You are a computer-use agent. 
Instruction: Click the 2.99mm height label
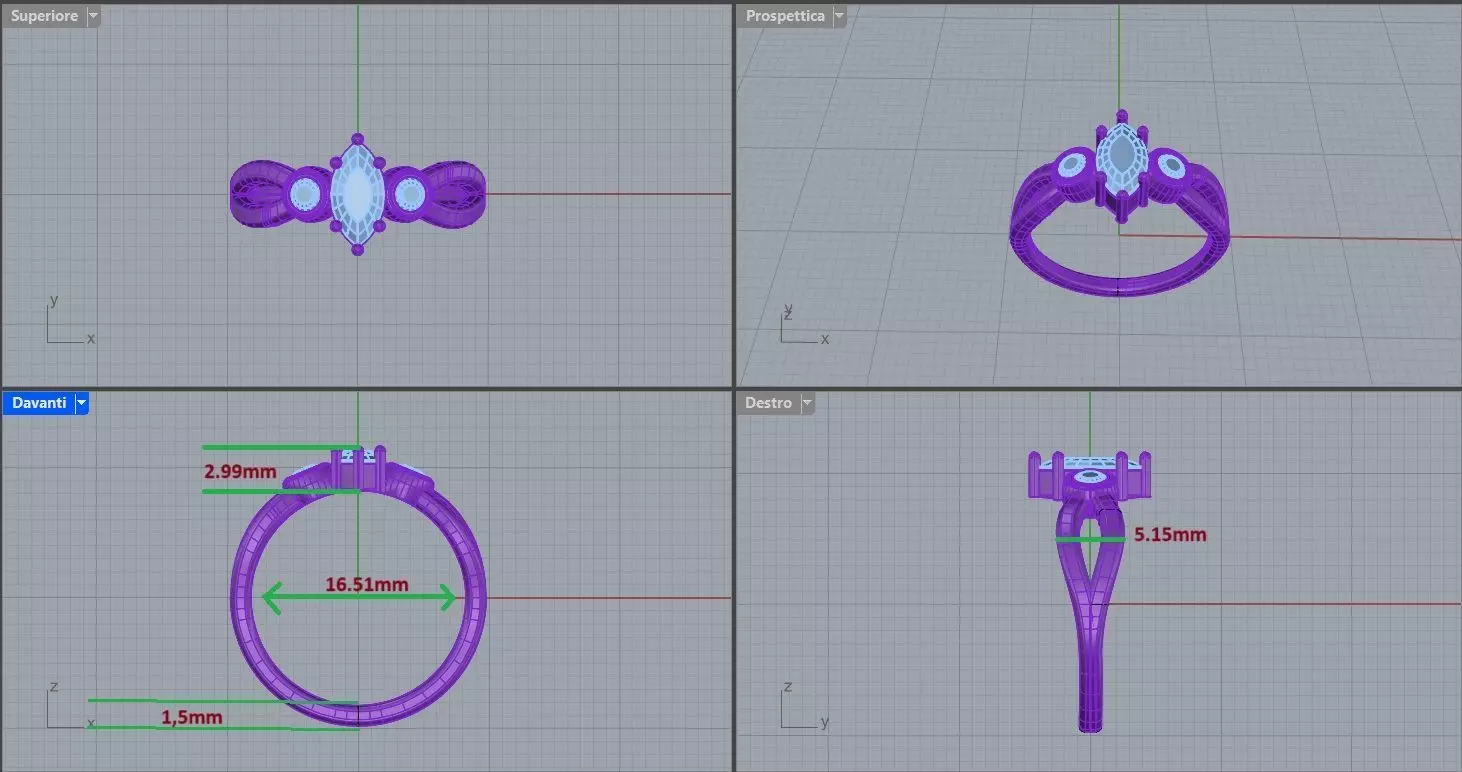click(240, 471)
